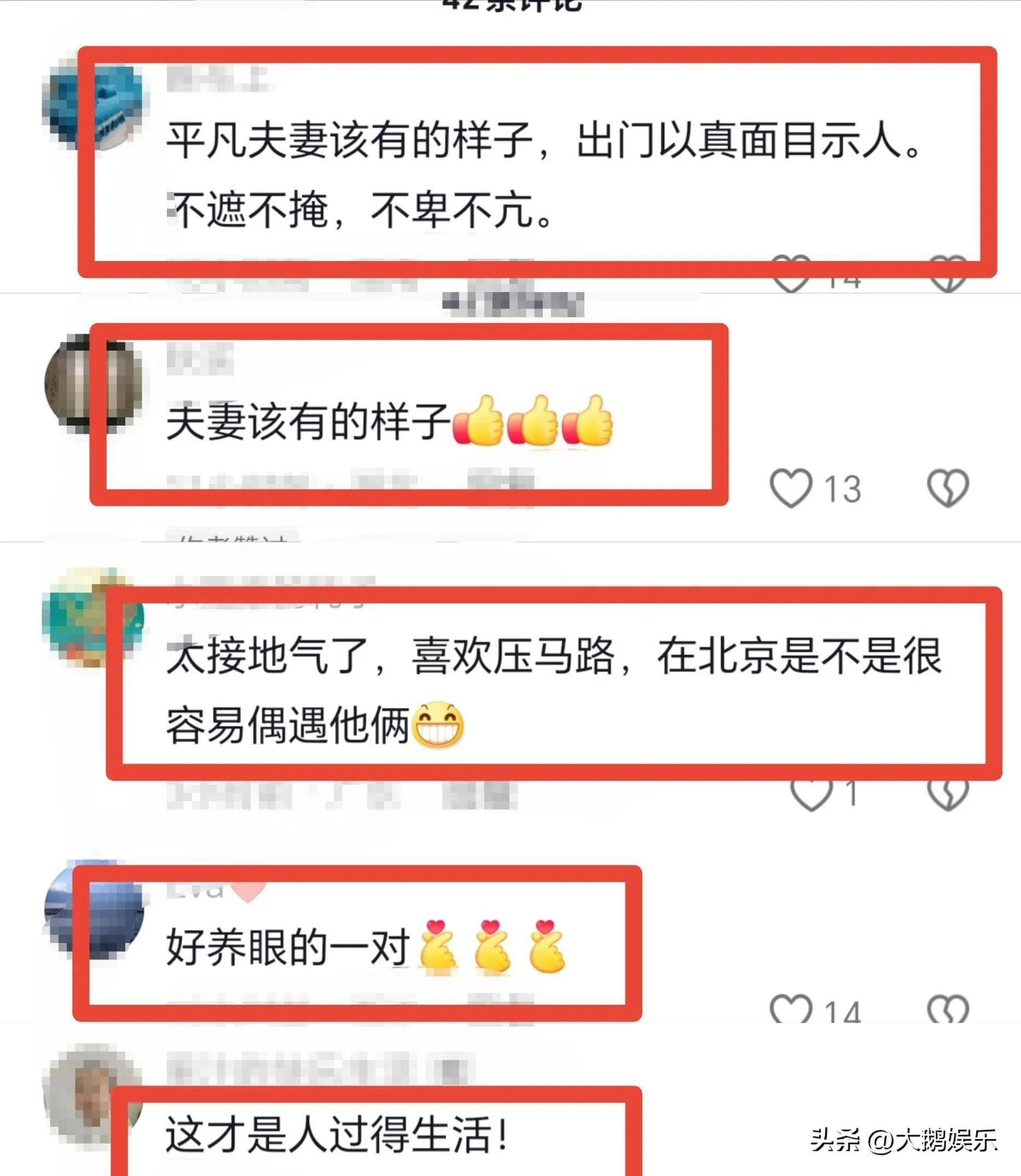1021x1176 pixels.
Task: View avatar of "这才是人过得生活" commenter
Action: (93, 1095)
